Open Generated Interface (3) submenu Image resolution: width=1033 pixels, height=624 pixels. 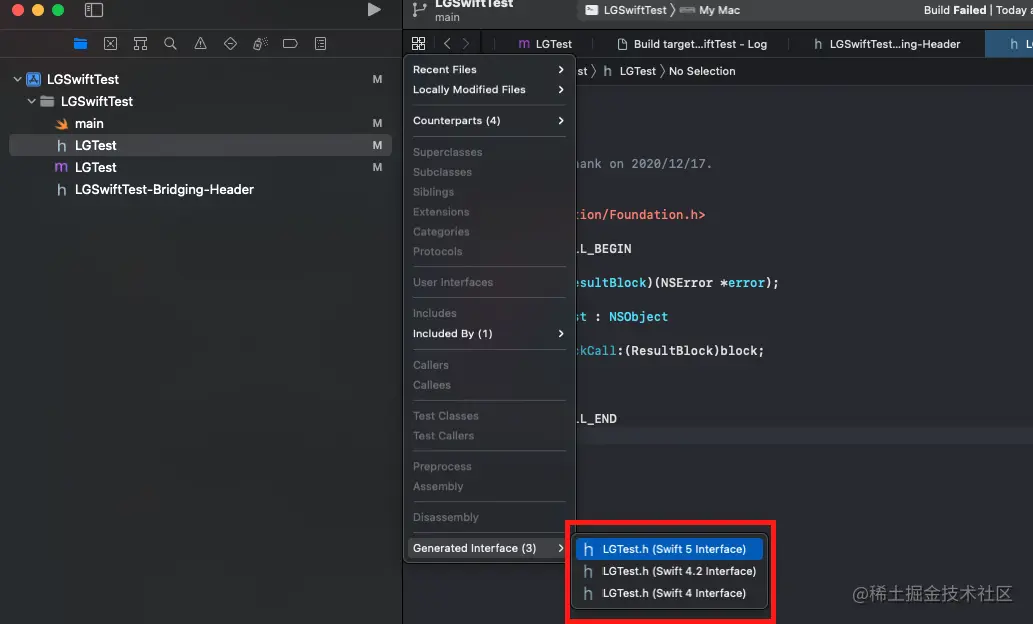[x=488, y=548]
